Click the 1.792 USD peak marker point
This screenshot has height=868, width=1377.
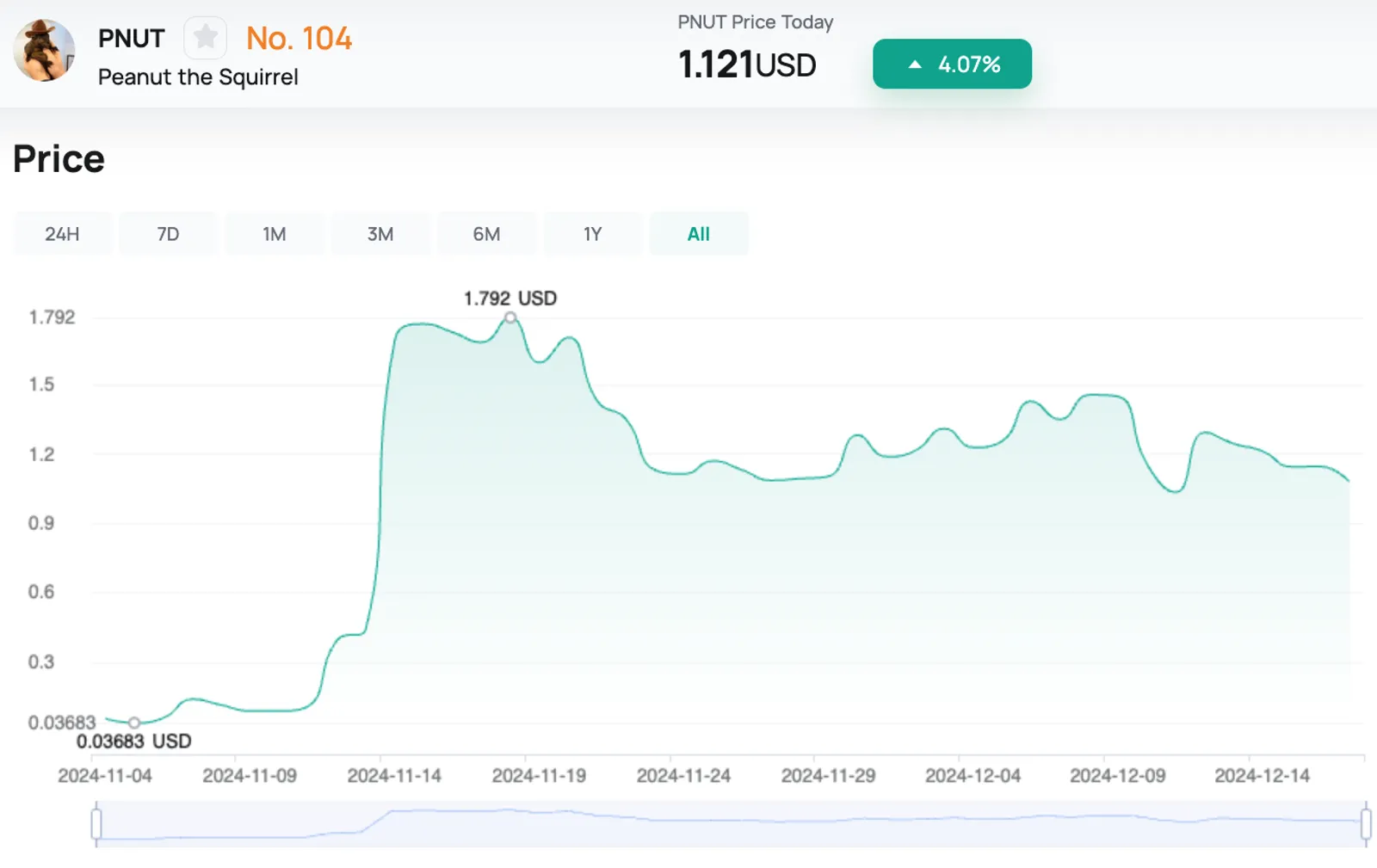[x=510, y=318]
